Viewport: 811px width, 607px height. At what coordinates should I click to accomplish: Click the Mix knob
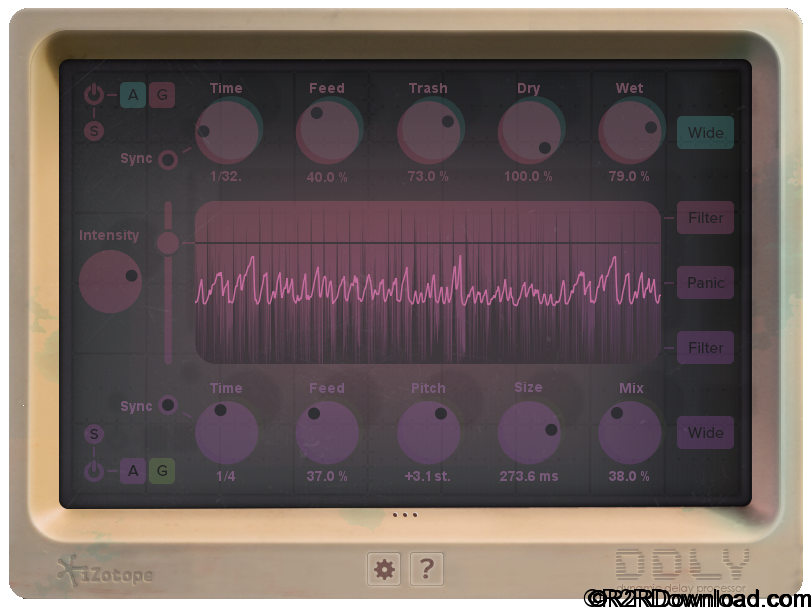(x=630, y=433)
